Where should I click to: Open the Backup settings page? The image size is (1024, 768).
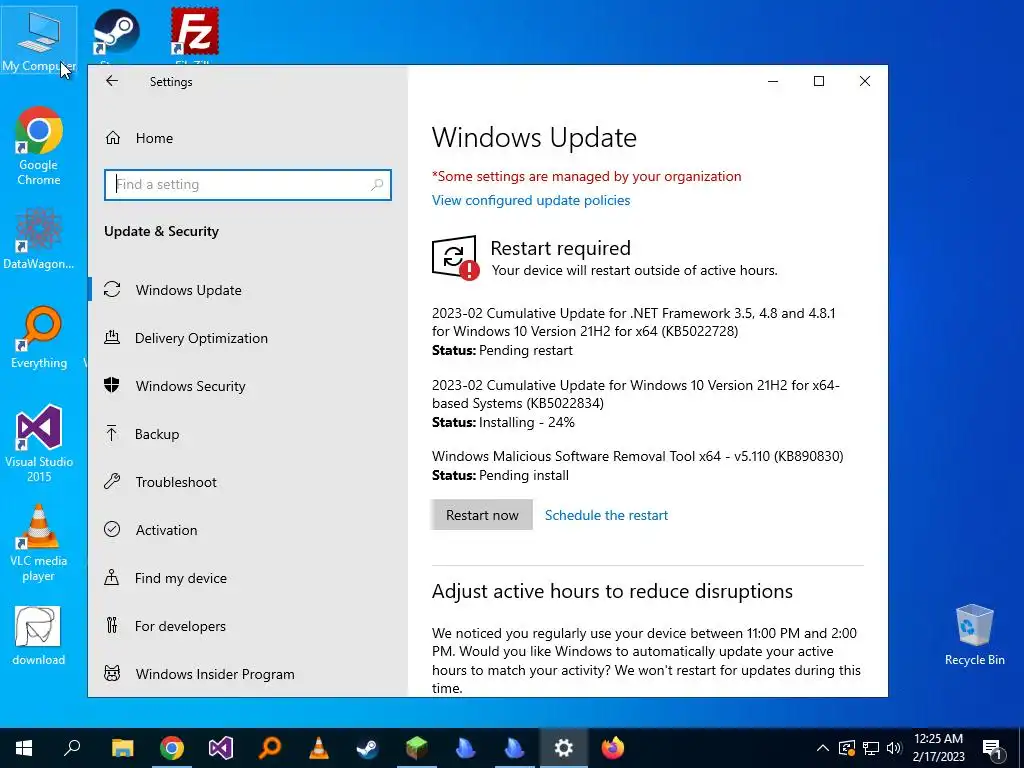[157, 434]
